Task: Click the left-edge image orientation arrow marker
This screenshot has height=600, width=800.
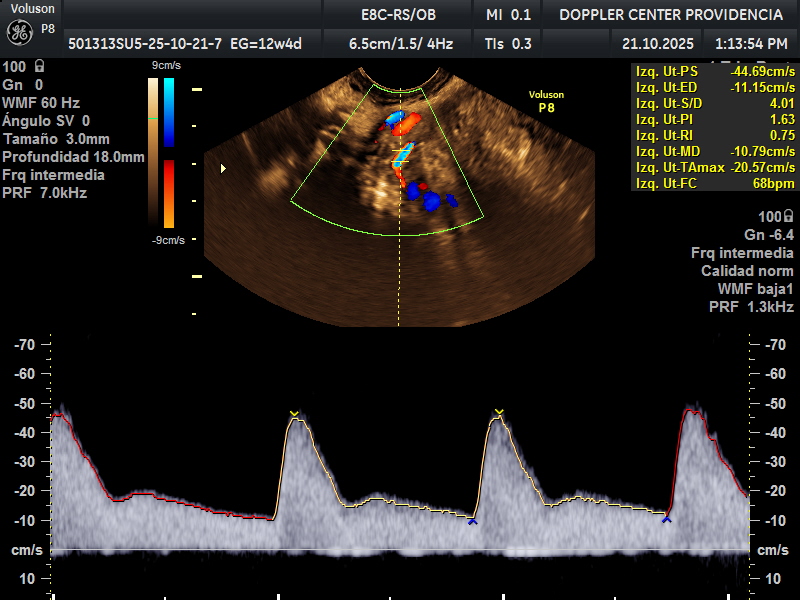Action: (x=223, y=168)
